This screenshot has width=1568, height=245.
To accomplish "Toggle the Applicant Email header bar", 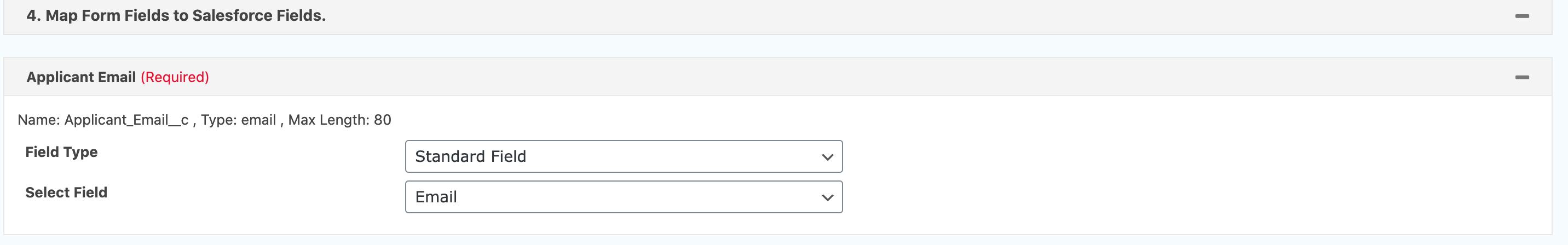I will (852, 77).
